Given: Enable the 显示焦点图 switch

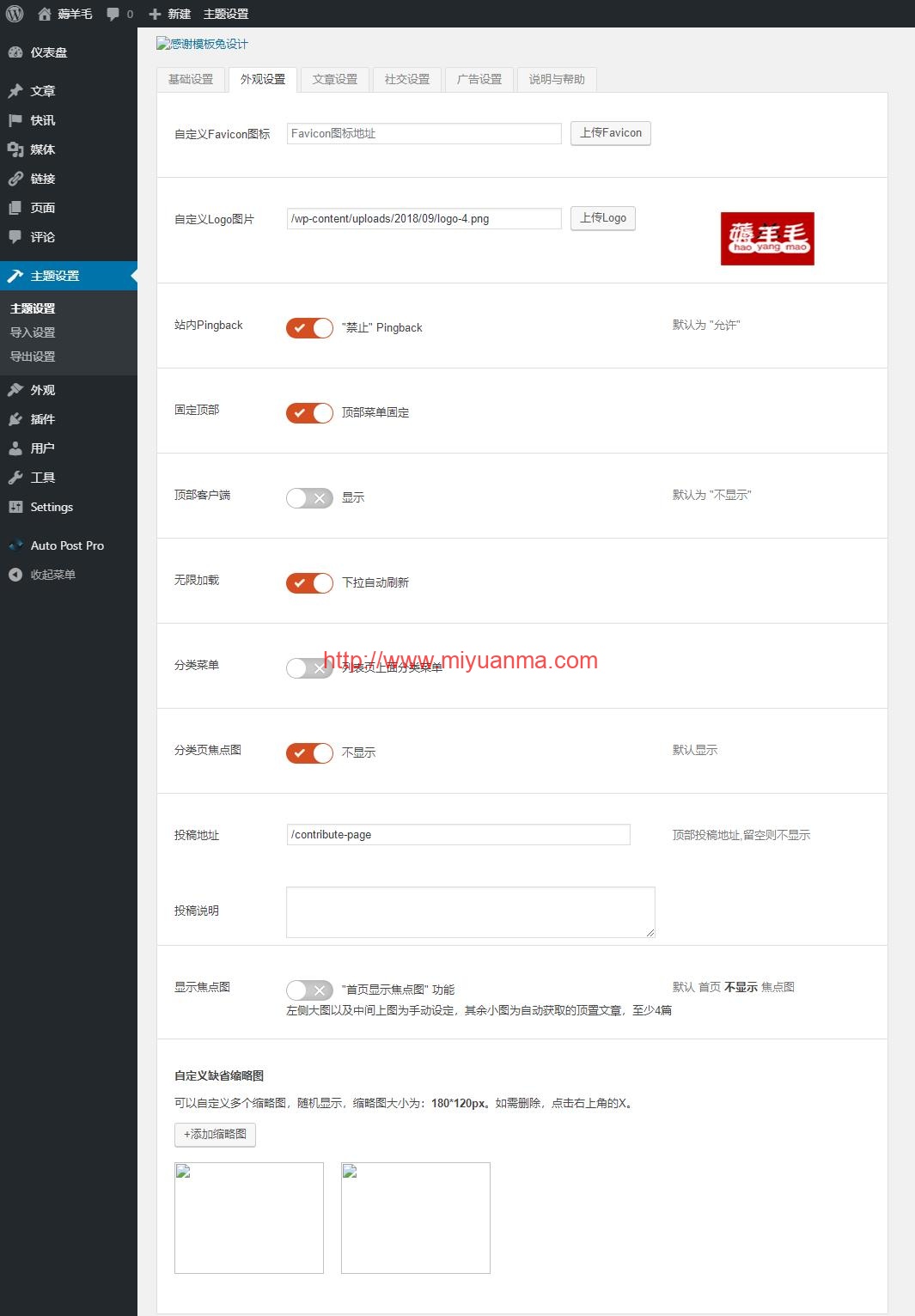Looking at the screenshot, I should [x=309, y=990].
